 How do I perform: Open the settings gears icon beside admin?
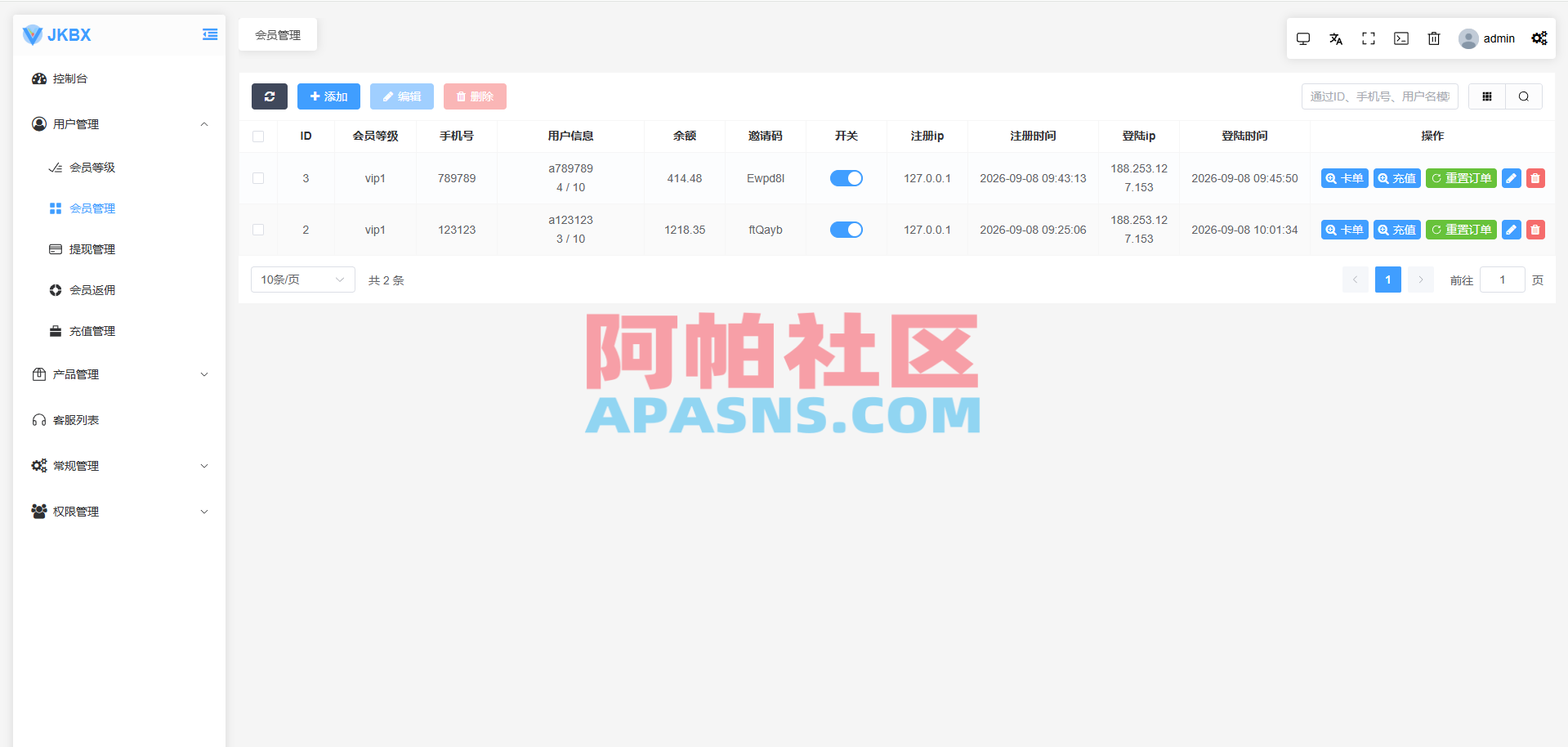(1539, 38)
